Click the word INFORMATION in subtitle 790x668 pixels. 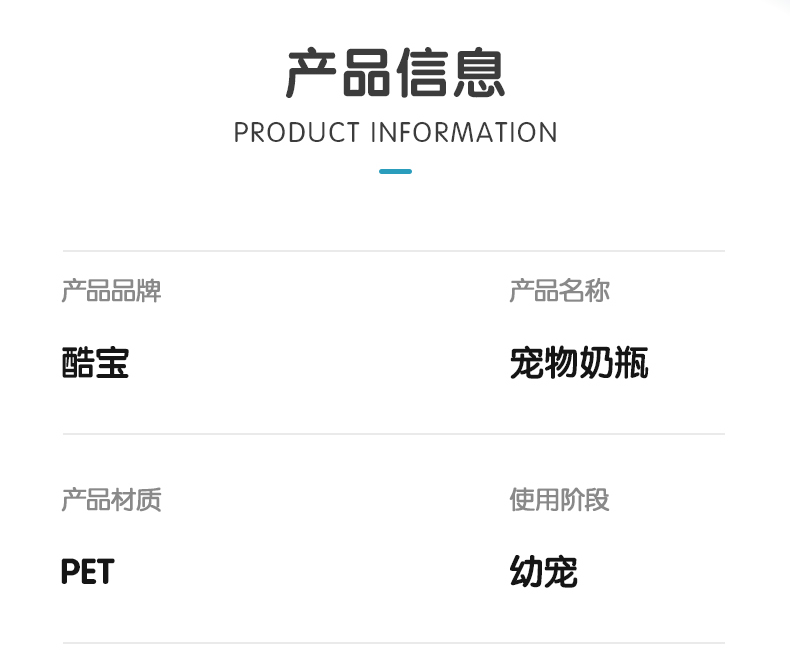[x=464, y=133]
